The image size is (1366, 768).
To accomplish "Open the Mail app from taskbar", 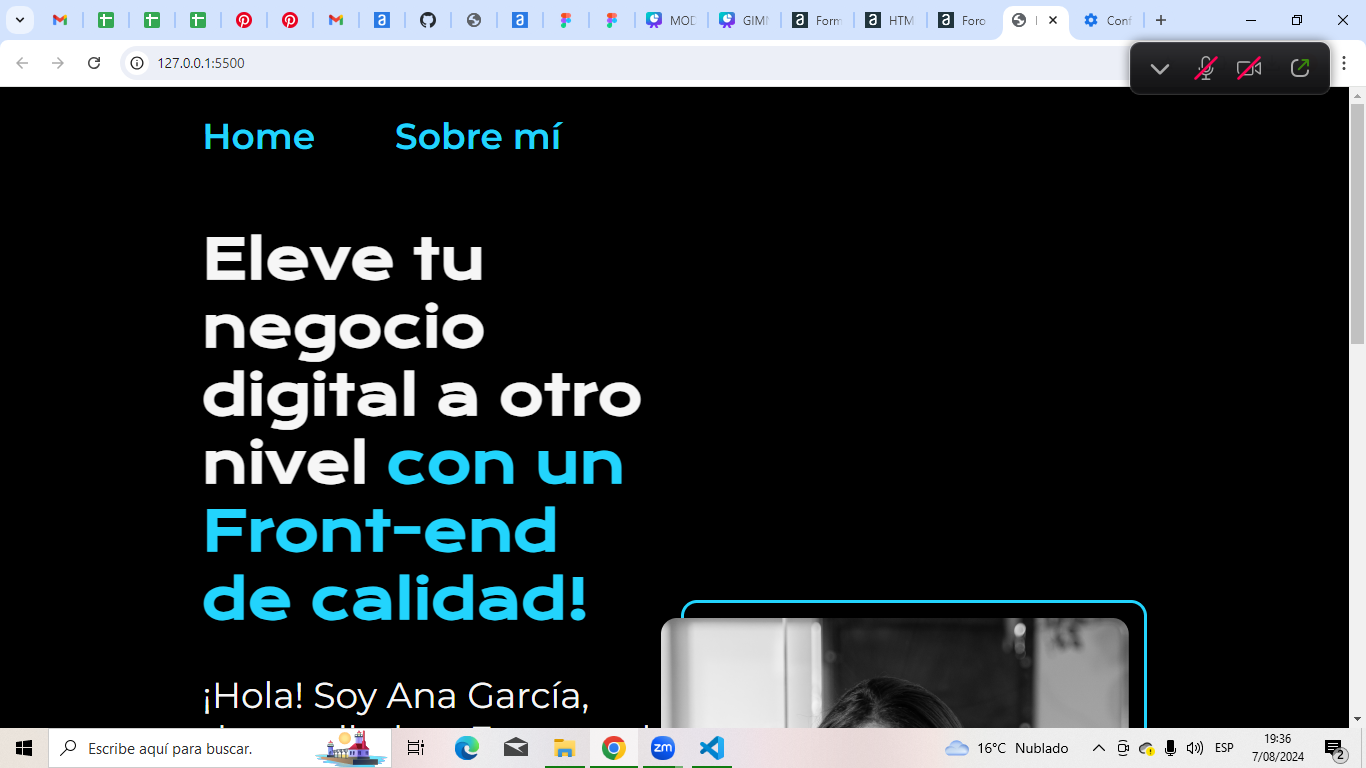I will point(516,748).
